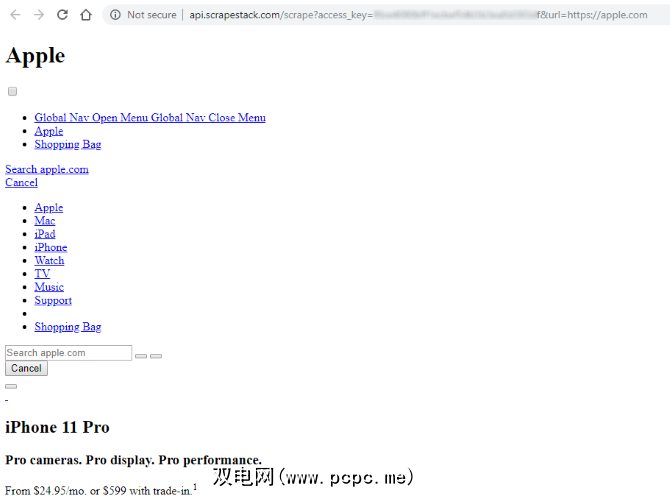
Task: View site info via Not secure icon
Action: tap(115, 15)
